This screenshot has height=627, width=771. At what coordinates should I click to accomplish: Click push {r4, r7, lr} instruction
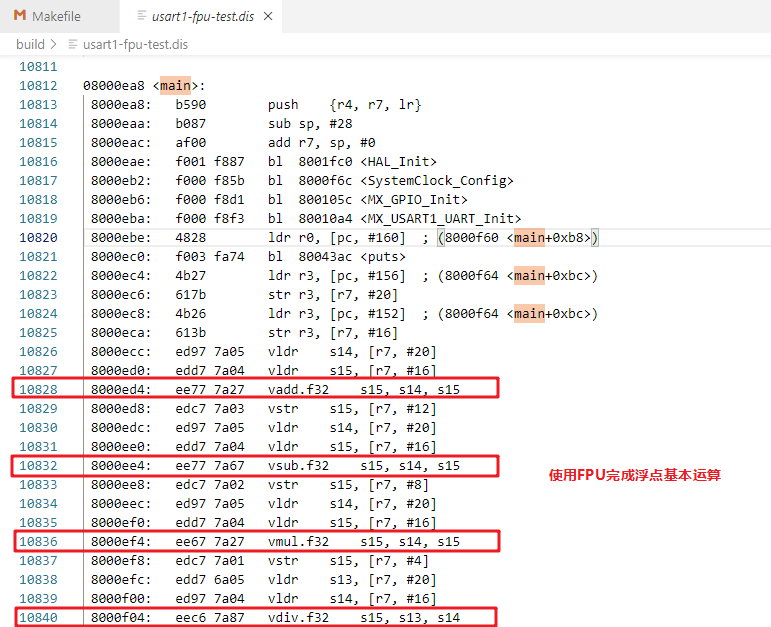[344, 105]
